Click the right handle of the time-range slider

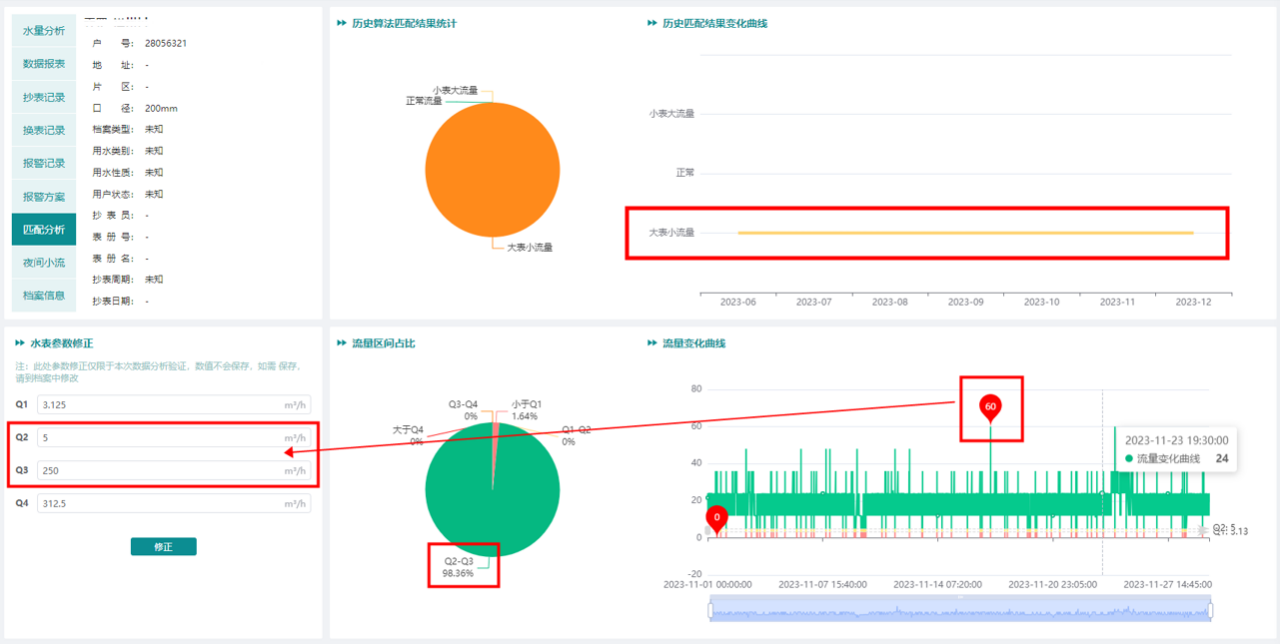tap(1210, 610)
